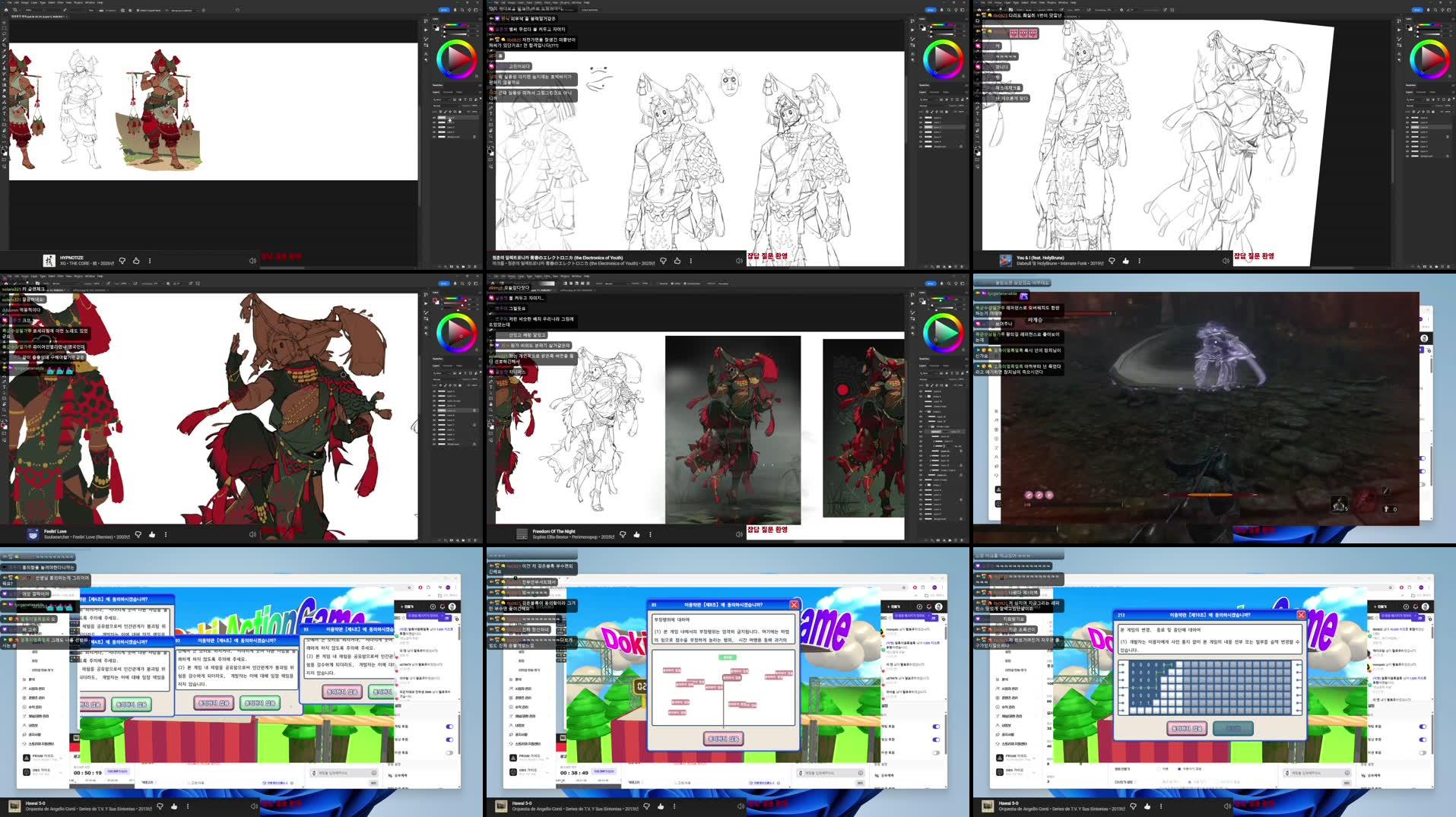Disable the topmost purple toggle switch
The width and height of the screenshot is (1456, 817).
(448, 727)
